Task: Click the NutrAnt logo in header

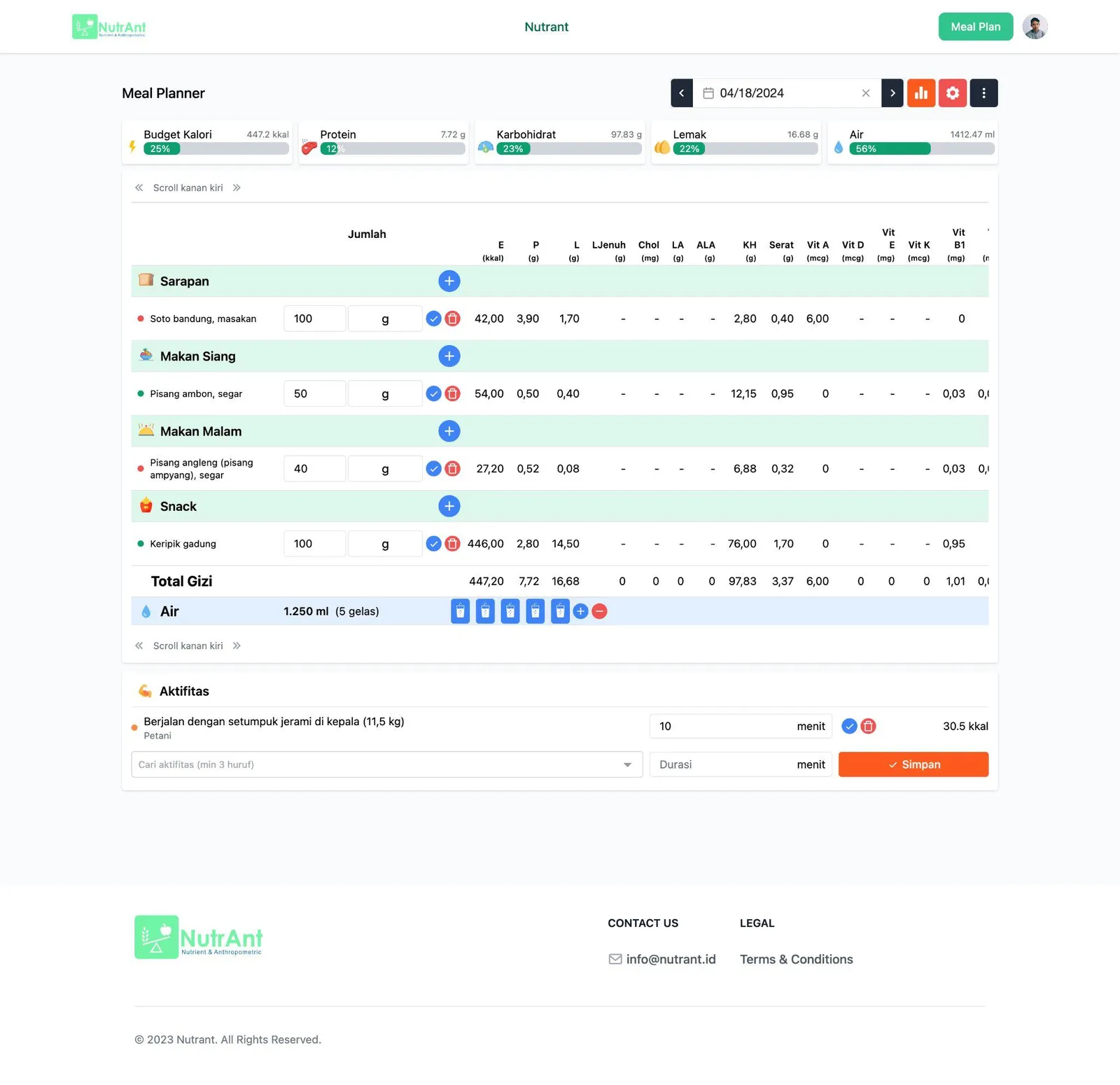Action: (109, 27)
